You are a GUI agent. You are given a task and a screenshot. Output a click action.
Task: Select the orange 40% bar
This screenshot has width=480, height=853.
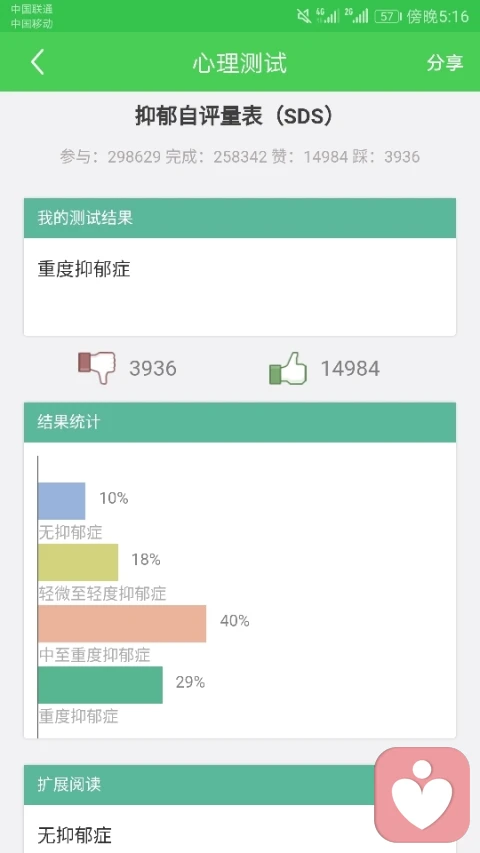click(122, 623)
